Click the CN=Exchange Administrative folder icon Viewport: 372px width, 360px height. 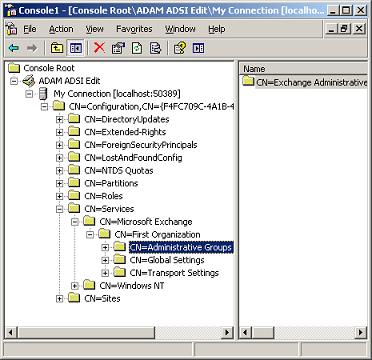[248, 81]
